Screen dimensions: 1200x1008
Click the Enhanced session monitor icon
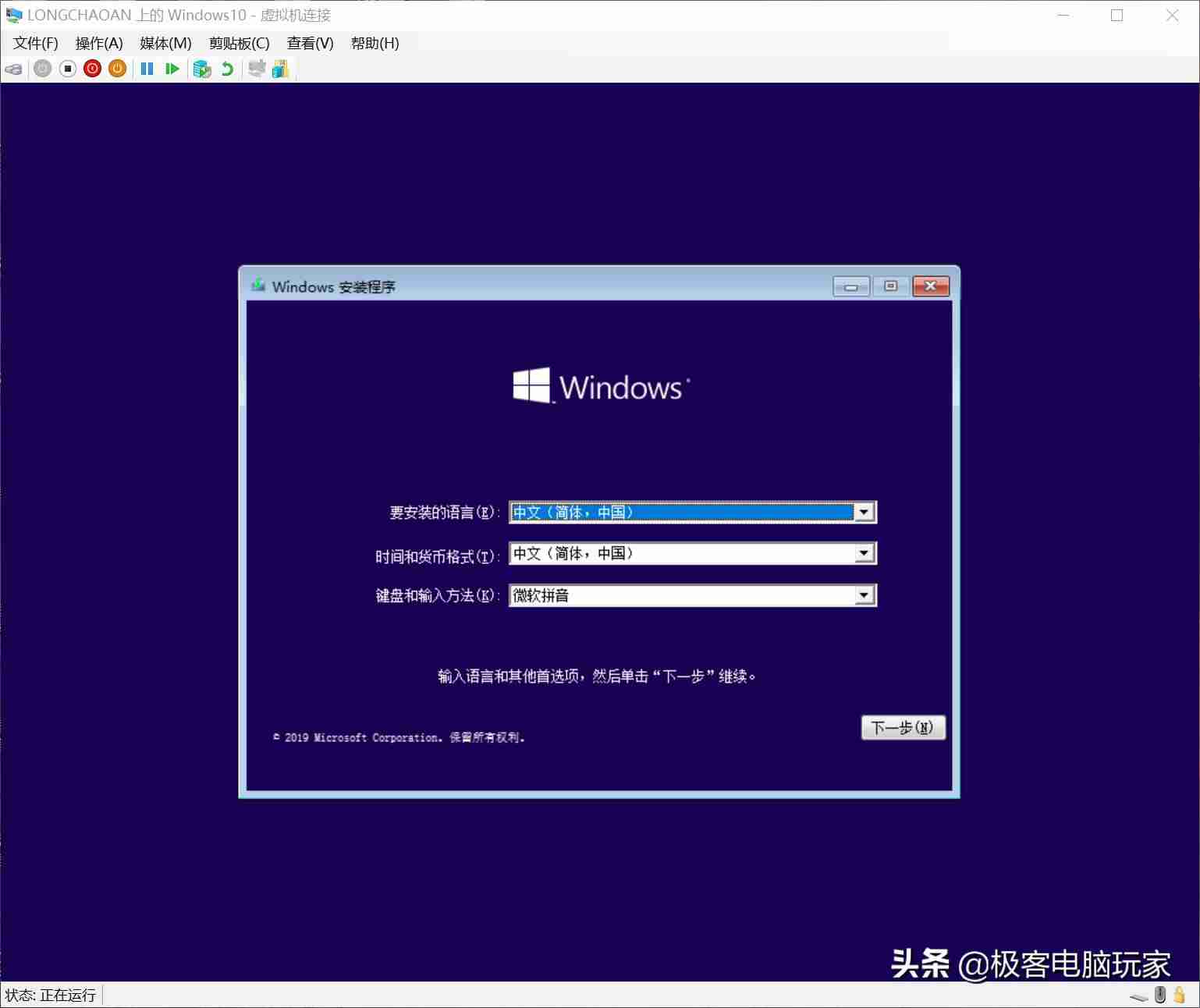coord(257,69)
